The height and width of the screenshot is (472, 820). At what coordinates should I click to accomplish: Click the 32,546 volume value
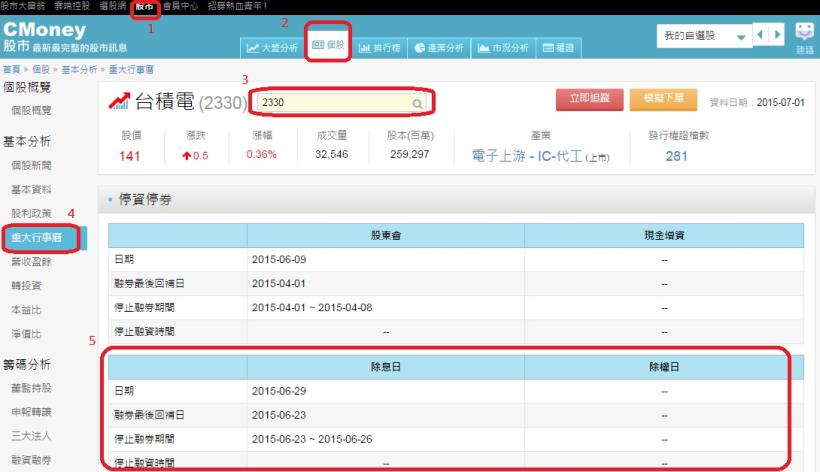coord(332,154)
